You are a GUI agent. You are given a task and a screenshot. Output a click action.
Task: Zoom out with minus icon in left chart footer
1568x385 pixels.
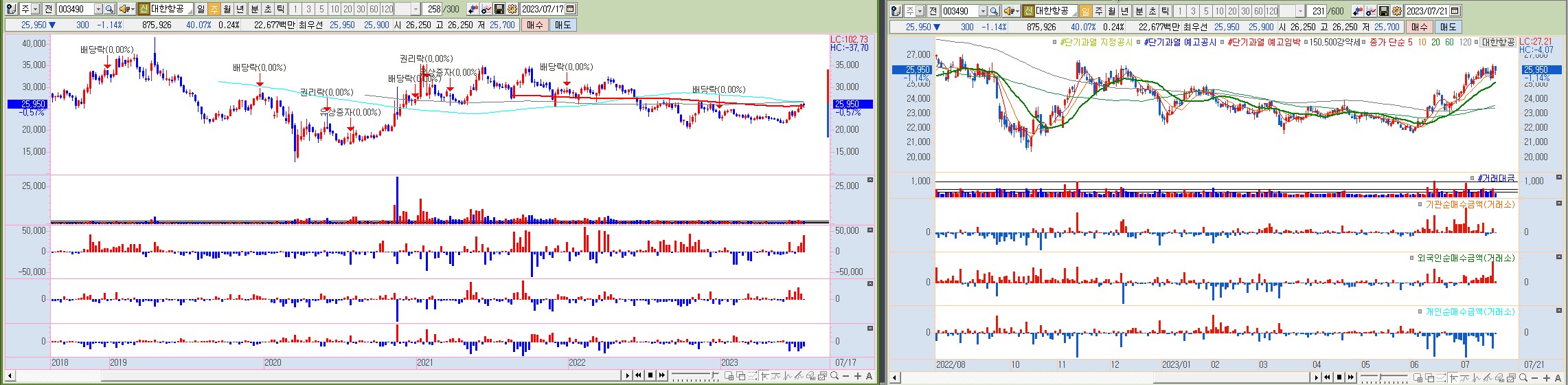pyautogui.click(x=845, y=376)
